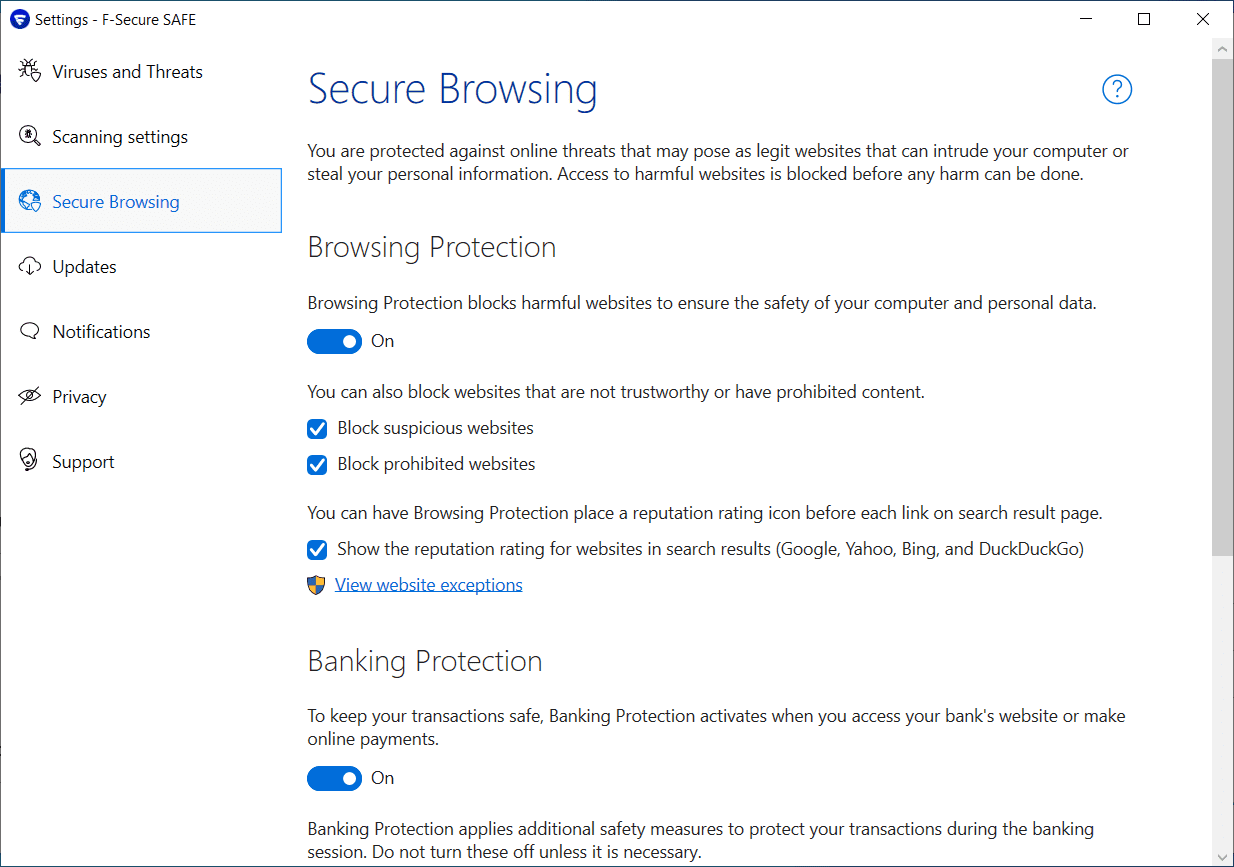The height and width of the screenshot is (867, 1234).
Task: Disable the Banking Protection toggle
Action: [x=334, y=778]
